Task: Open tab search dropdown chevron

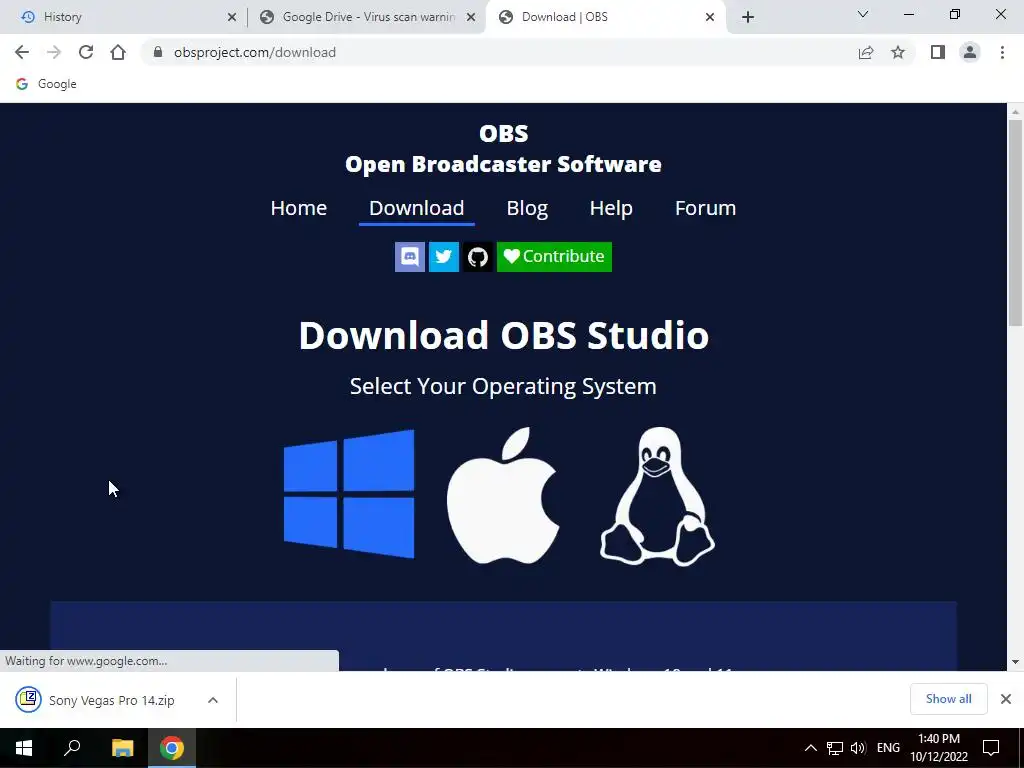Action: point(863,14)
